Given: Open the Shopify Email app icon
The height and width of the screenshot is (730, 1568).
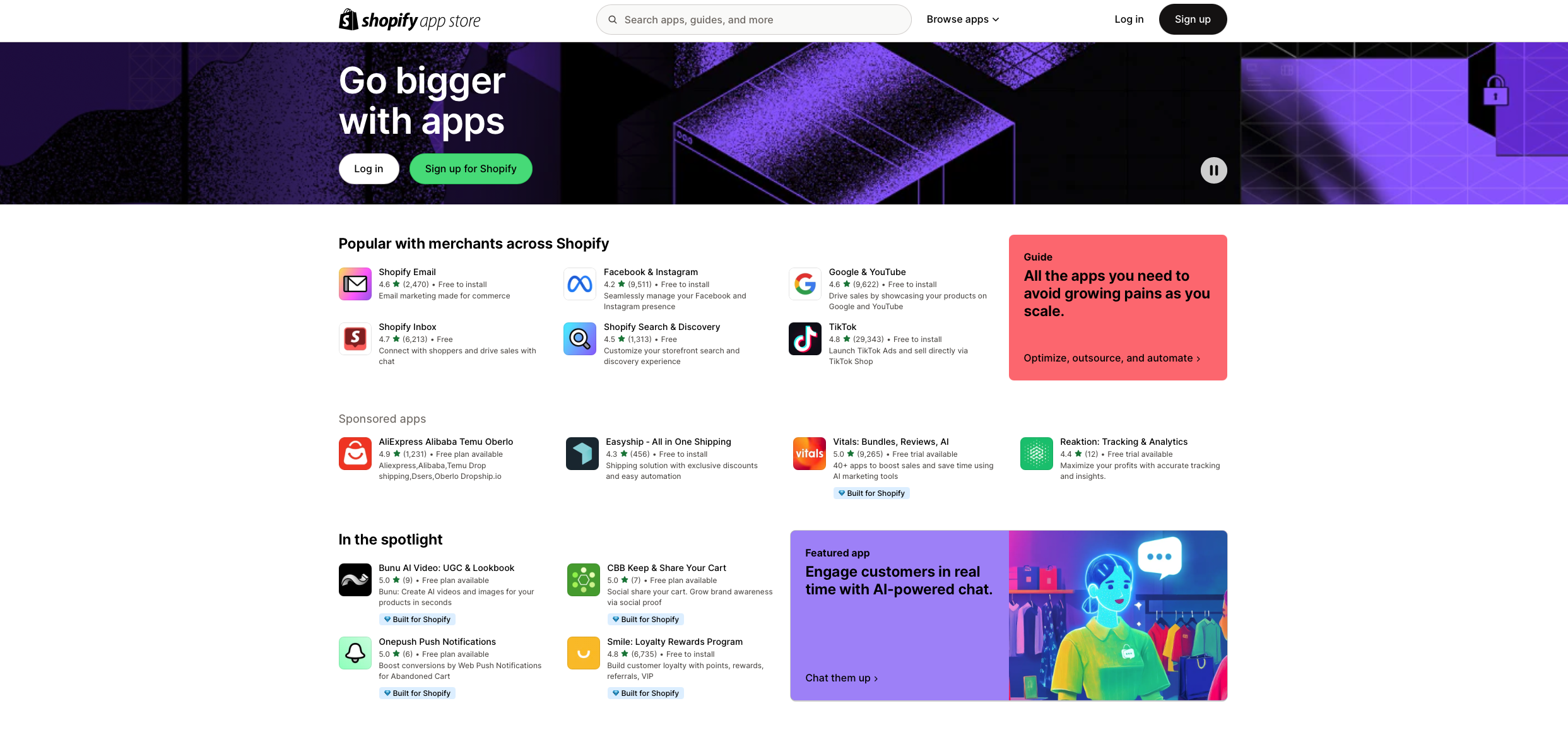Looking at the screenshot, I should (355, 284).
